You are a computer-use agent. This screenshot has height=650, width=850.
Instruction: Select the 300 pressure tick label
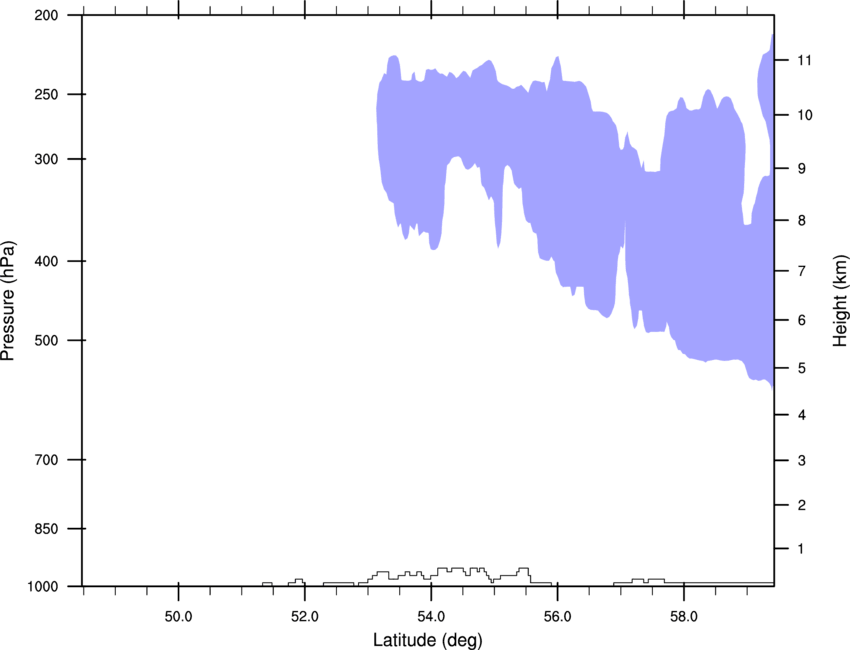(46, 159)
